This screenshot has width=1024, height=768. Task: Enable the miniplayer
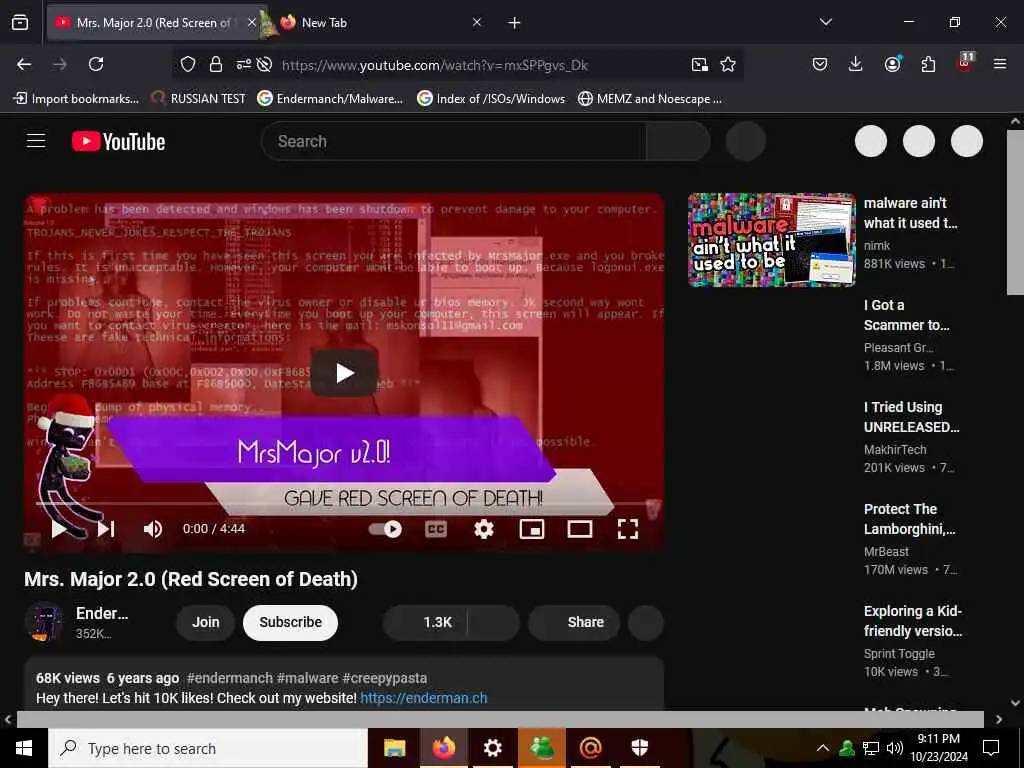(532, 529)
